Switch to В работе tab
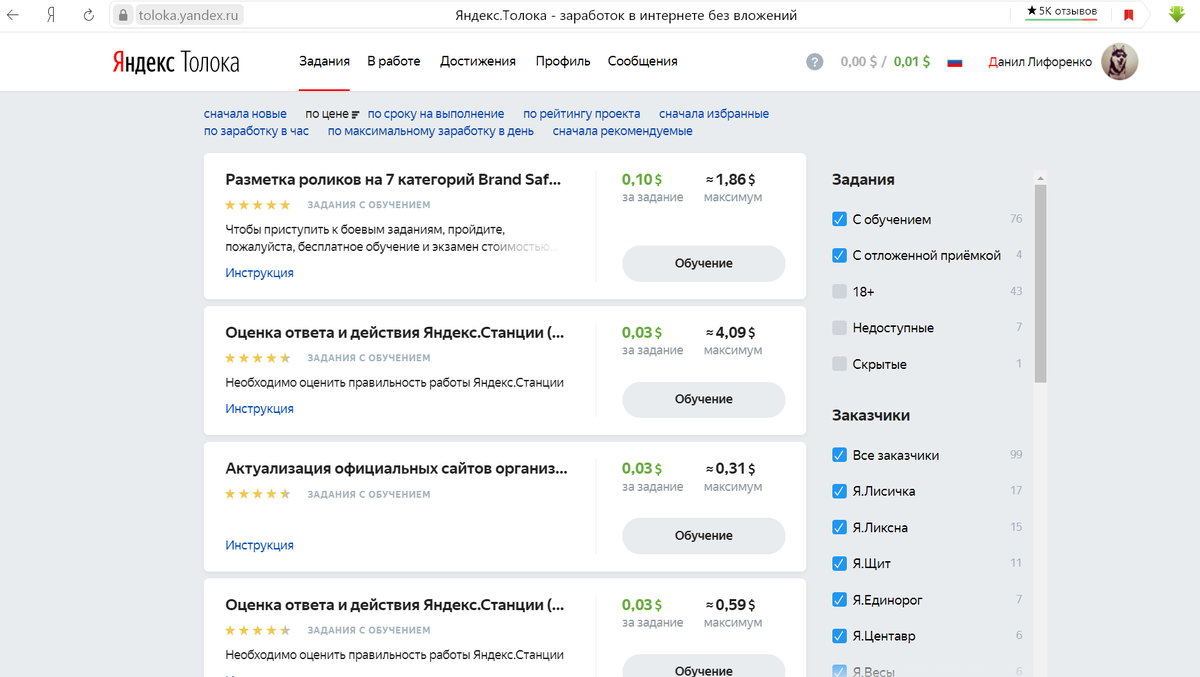 point(394,61)
